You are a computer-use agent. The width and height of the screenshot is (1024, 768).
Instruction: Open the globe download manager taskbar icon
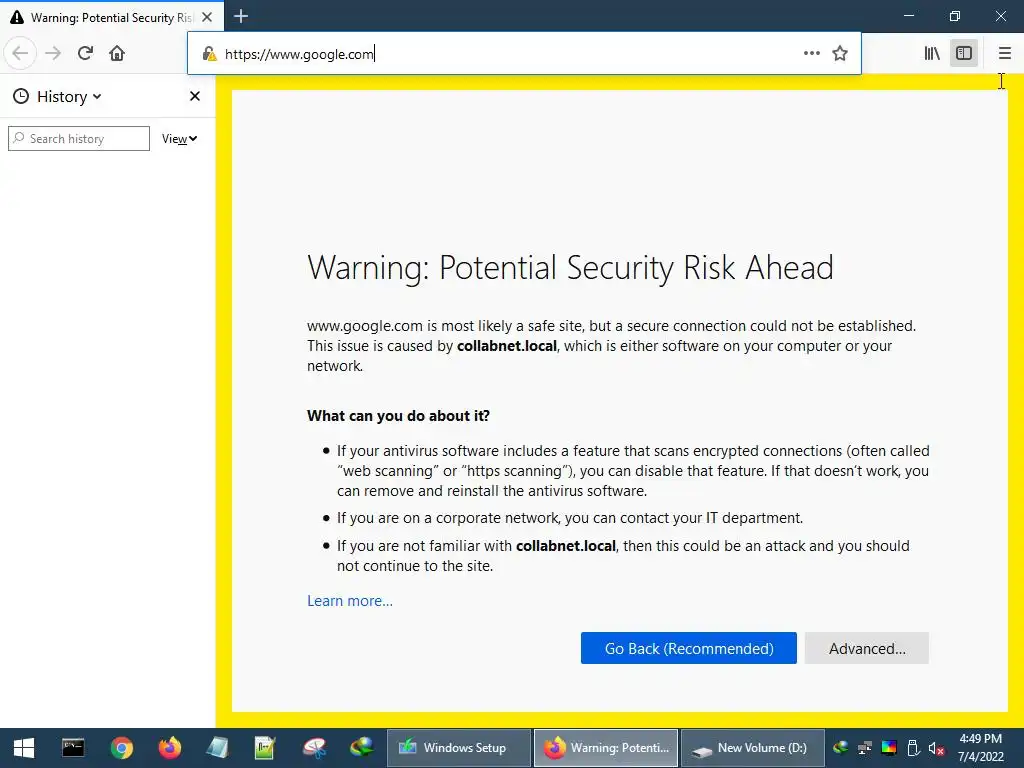coord(362,748)
